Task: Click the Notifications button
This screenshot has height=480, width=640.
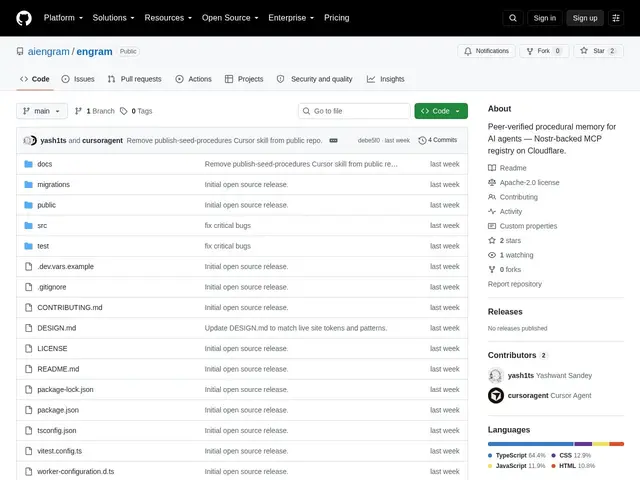Action: click(486, 51)
